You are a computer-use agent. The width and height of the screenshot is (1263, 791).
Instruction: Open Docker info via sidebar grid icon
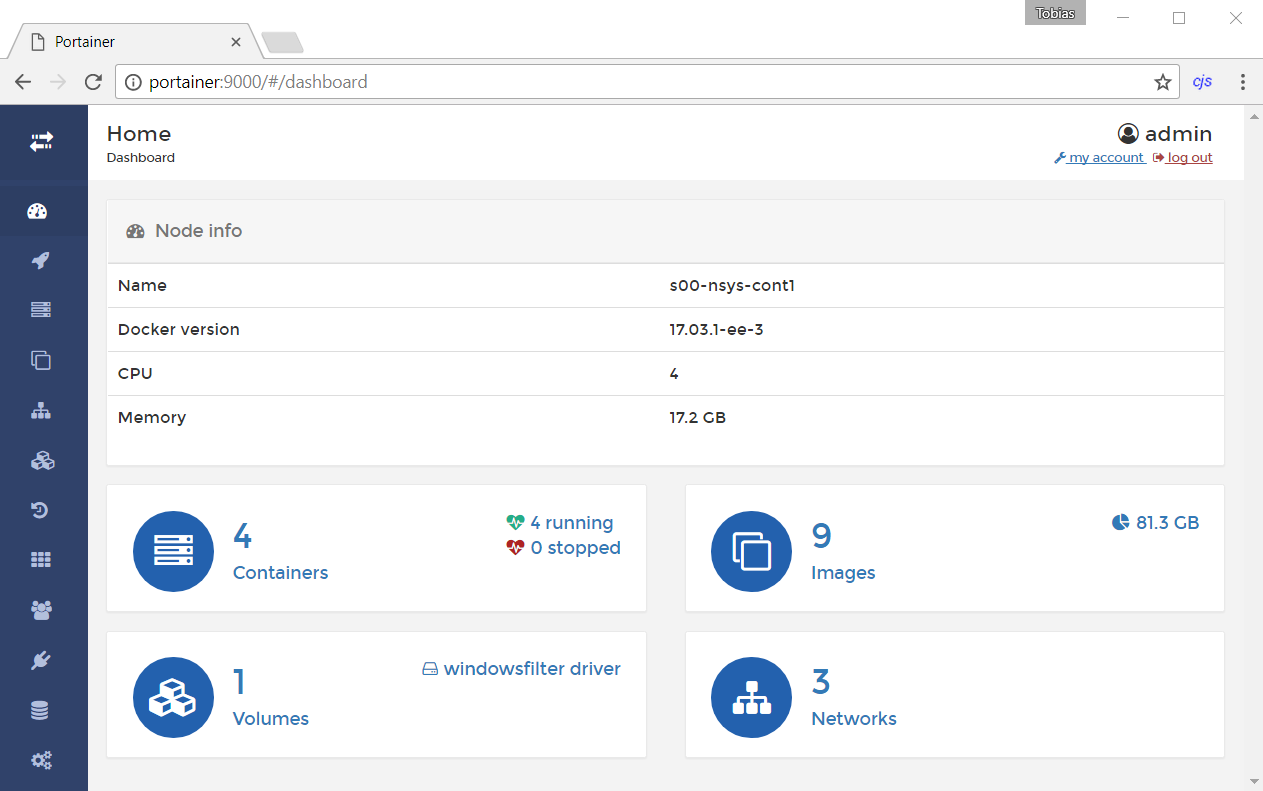pyautogui.click(x=40, y=560)
